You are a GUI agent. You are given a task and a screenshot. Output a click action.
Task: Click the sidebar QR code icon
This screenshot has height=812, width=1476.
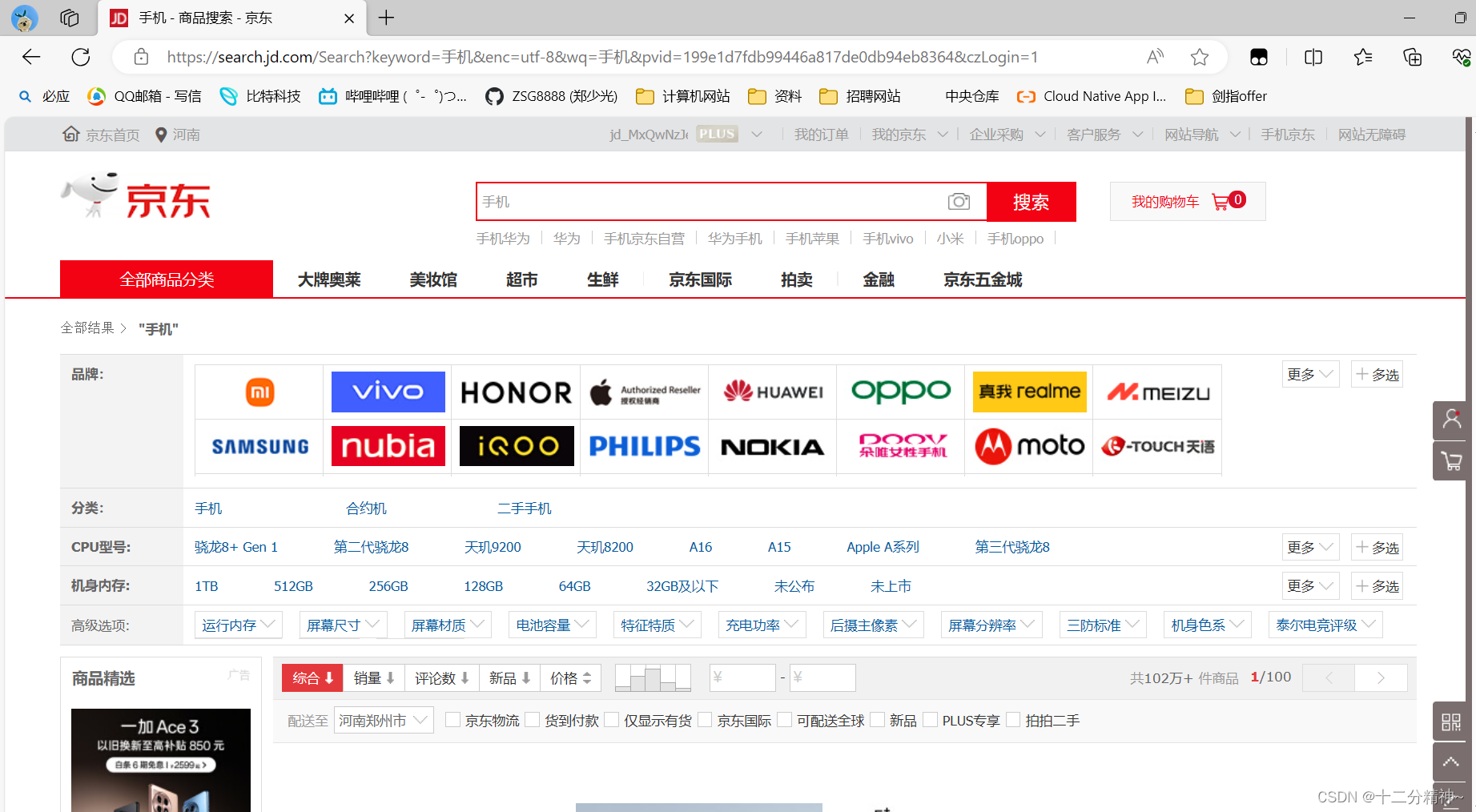pos(1451,722)
